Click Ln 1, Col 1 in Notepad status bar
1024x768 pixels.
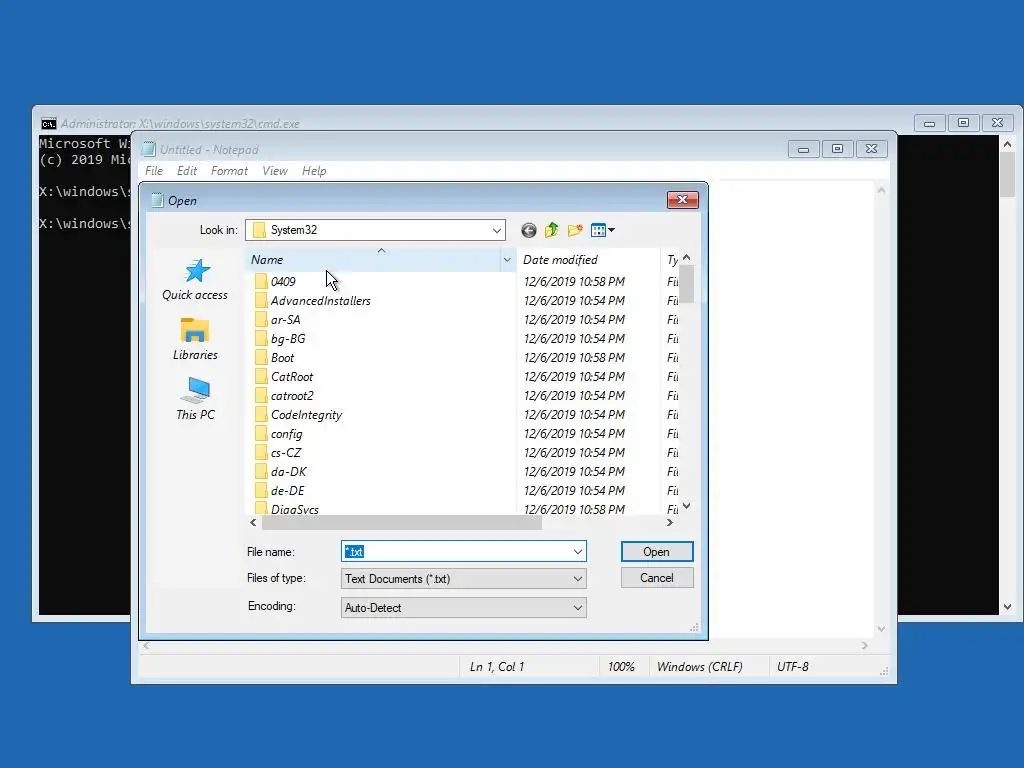pyautogui.click(x=497, y=667)
